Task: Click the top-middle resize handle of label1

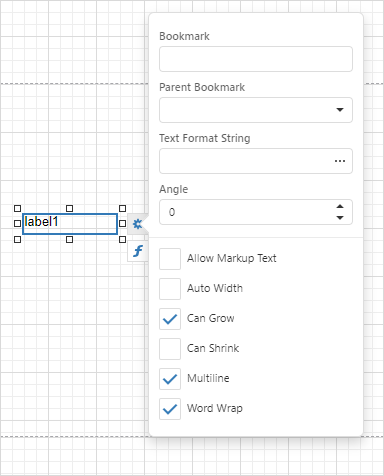Action: (69, 208)
